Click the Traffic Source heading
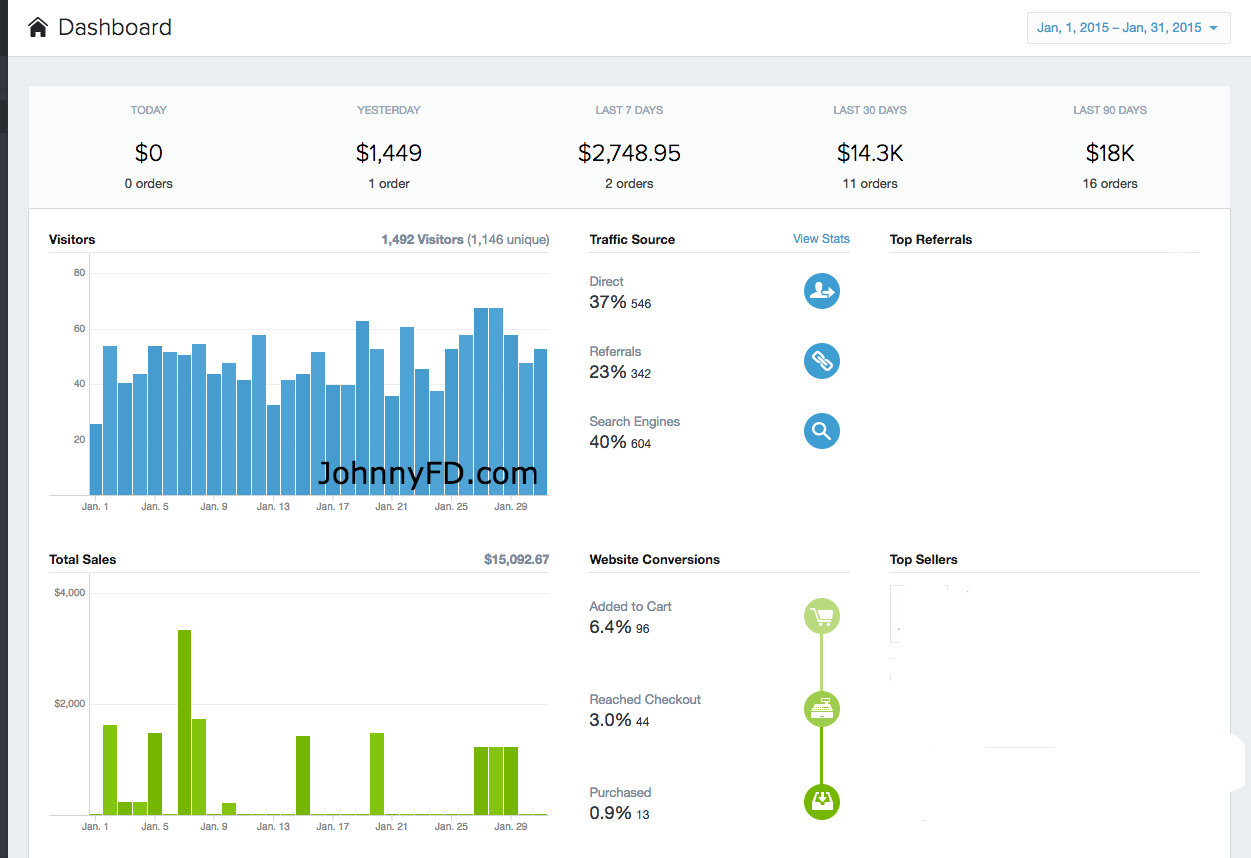This screenshot has height=858, width=1251. point(632,239)
